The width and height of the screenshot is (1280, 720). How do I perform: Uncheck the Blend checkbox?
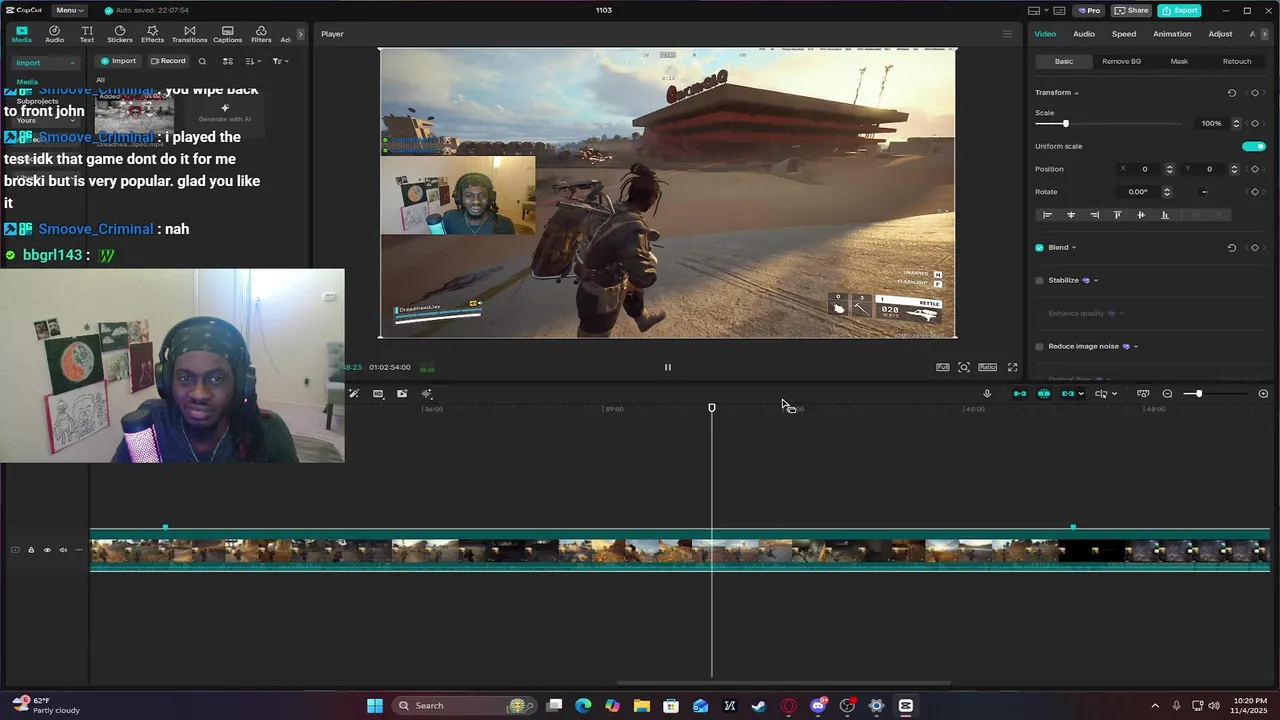pos(1039,247)
